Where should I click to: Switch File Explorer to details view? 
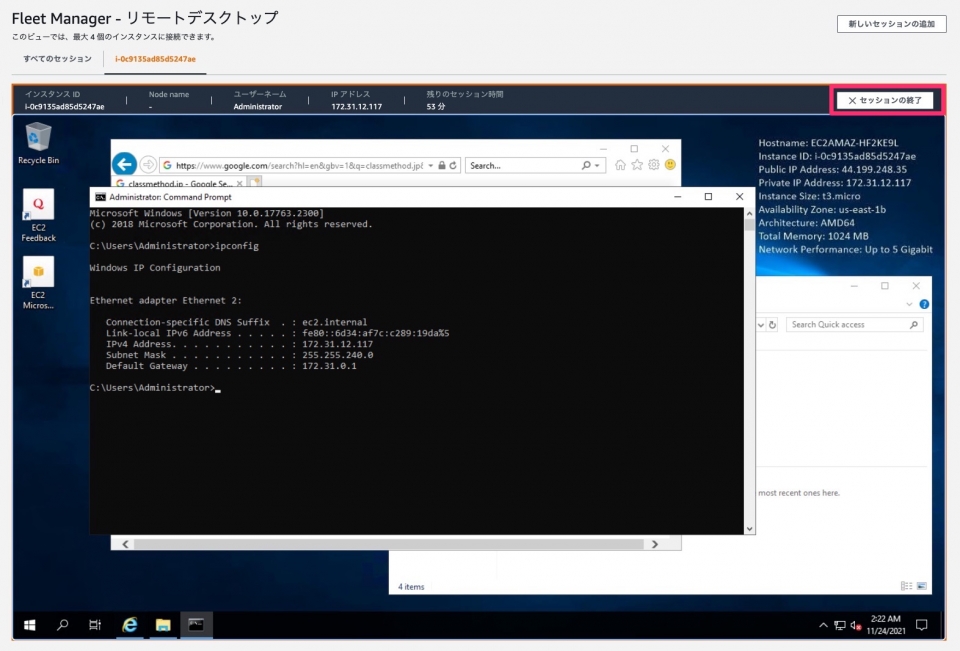click(x=906, y=585)
